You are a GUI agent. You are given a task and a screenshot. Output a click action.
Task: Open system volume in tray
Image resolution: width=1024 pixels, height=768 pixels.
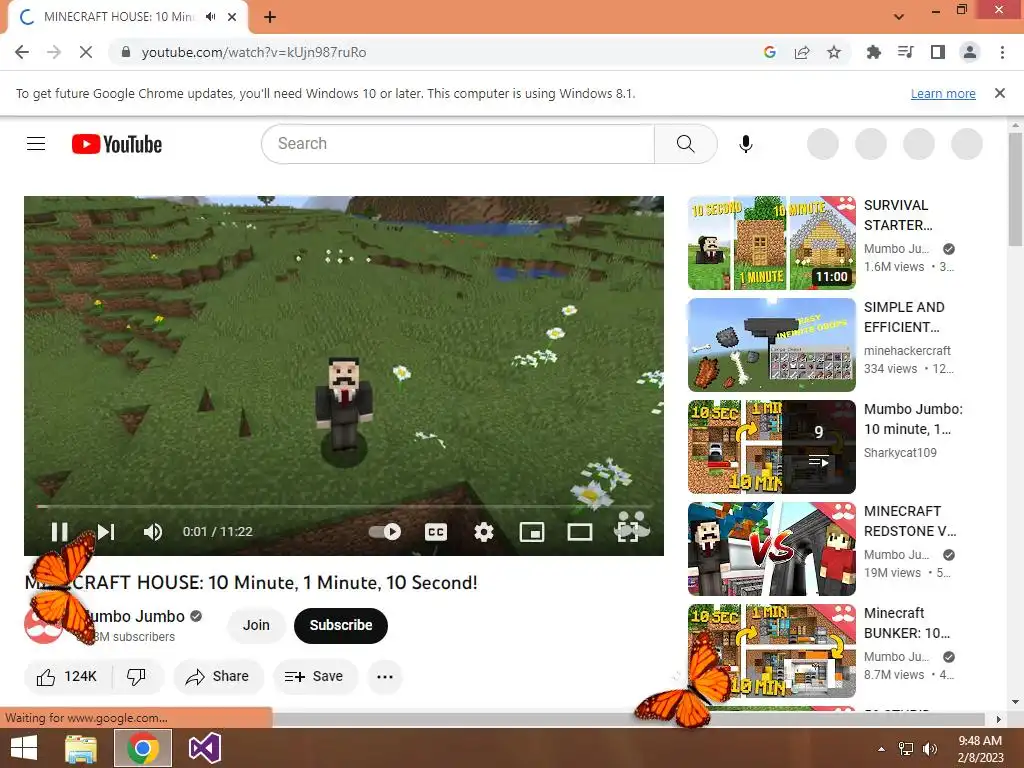[930, 749]
